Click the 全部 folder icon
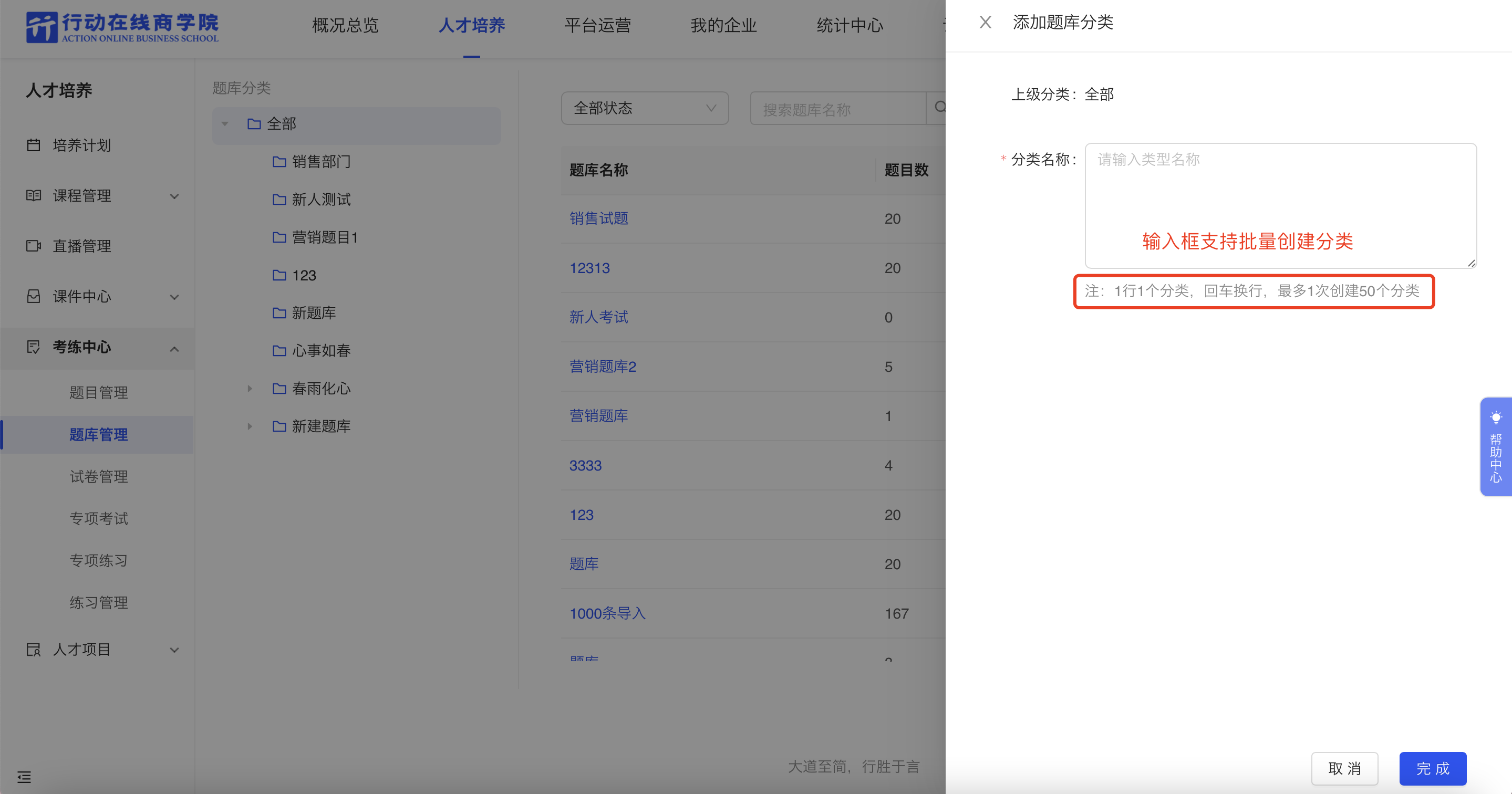Viewport: 1512px width, 794px height. tap(254, 124)
